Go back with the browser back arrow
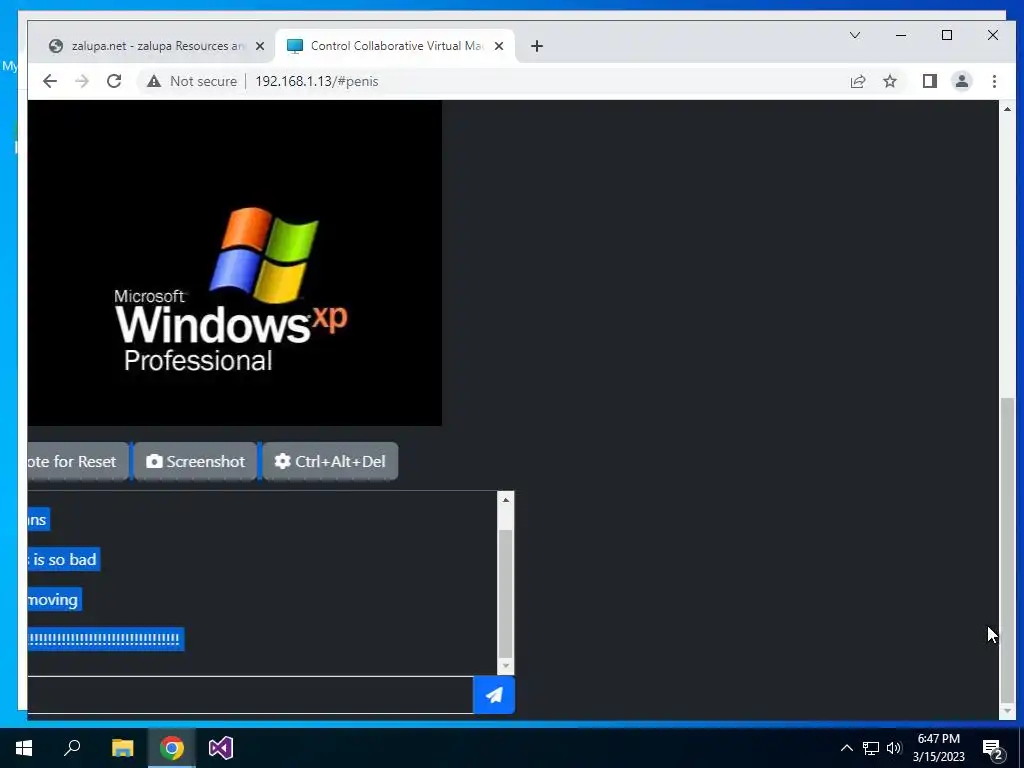This screenshot has width=1024, height=768. point(50,81)
